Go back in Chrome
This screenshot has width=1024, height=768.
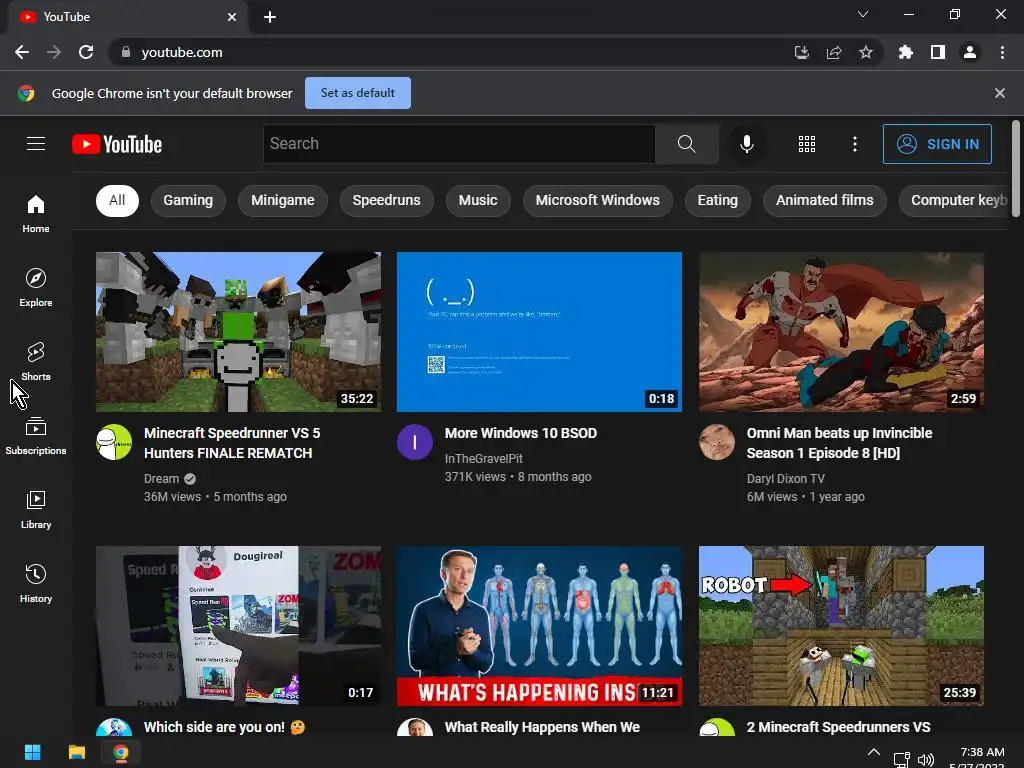pyautogui.click(x=22, y=52)
